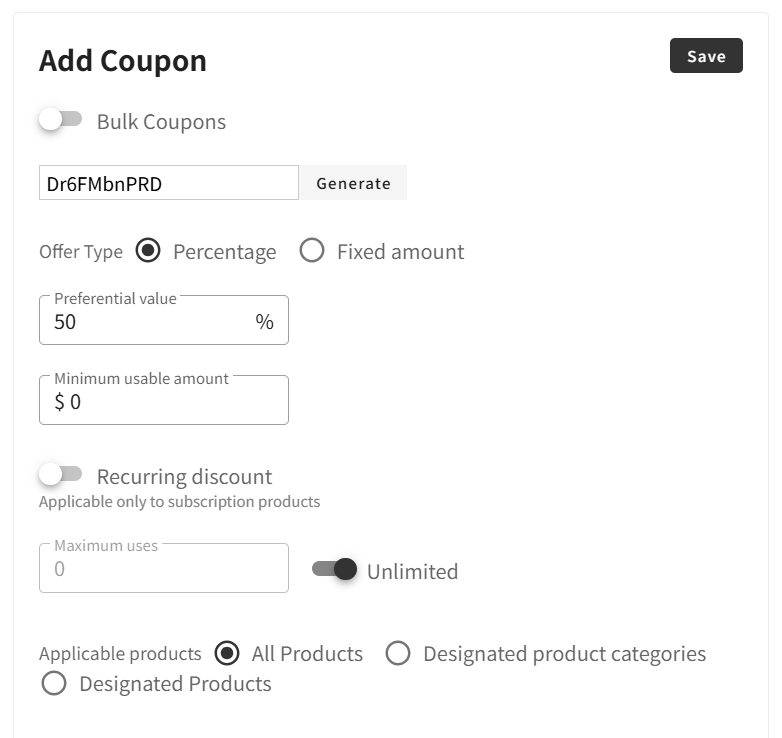Choose the Fixed amount offer type
The width and height of the screenshot is (782, 738).
tap(312, 251)
